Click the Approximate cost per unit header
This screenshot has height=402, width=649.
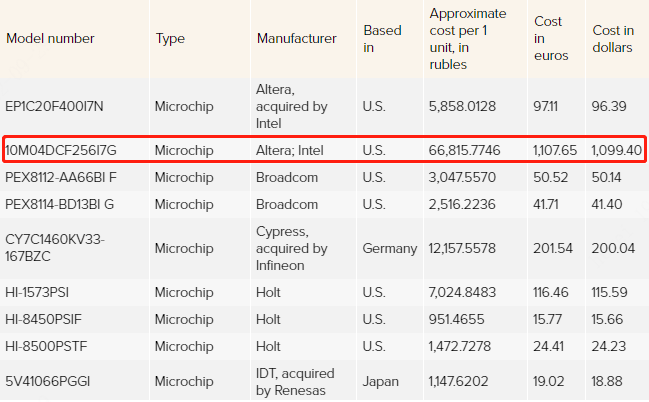(x=468, y=39)
